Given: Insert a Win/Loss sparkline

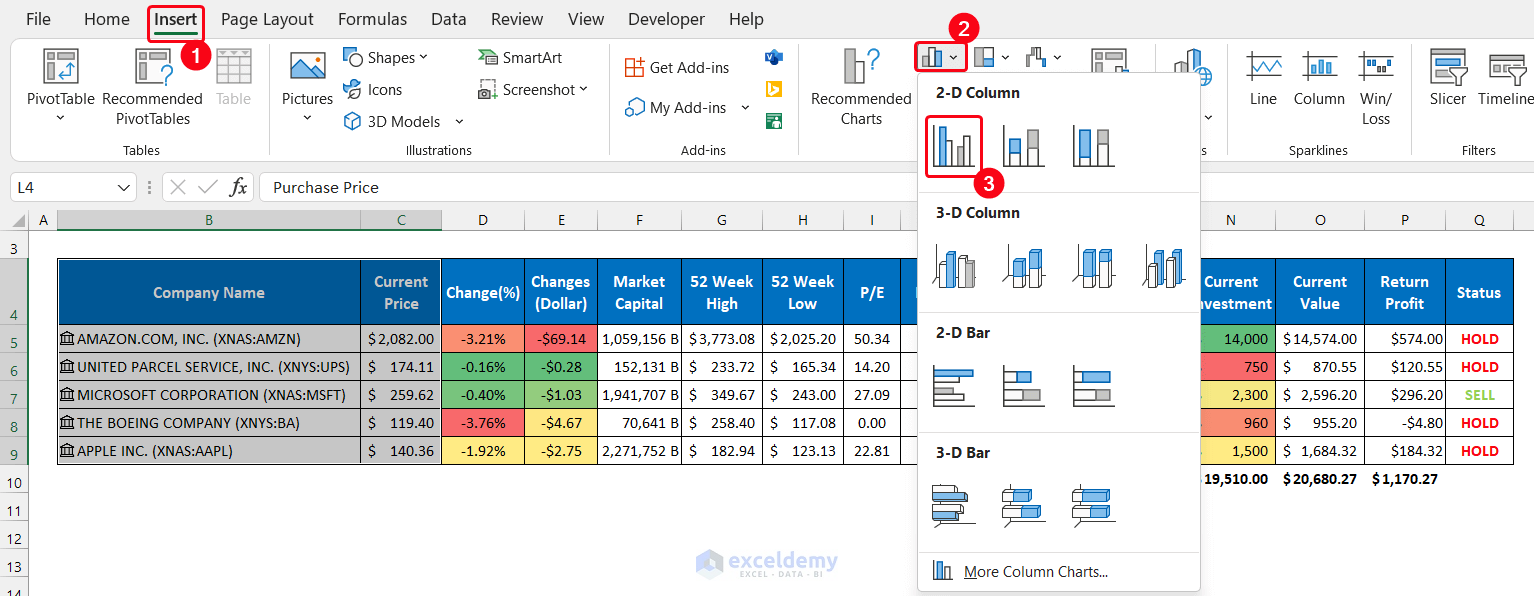Looking at the screenshot, I should [x=1376, y=88].
